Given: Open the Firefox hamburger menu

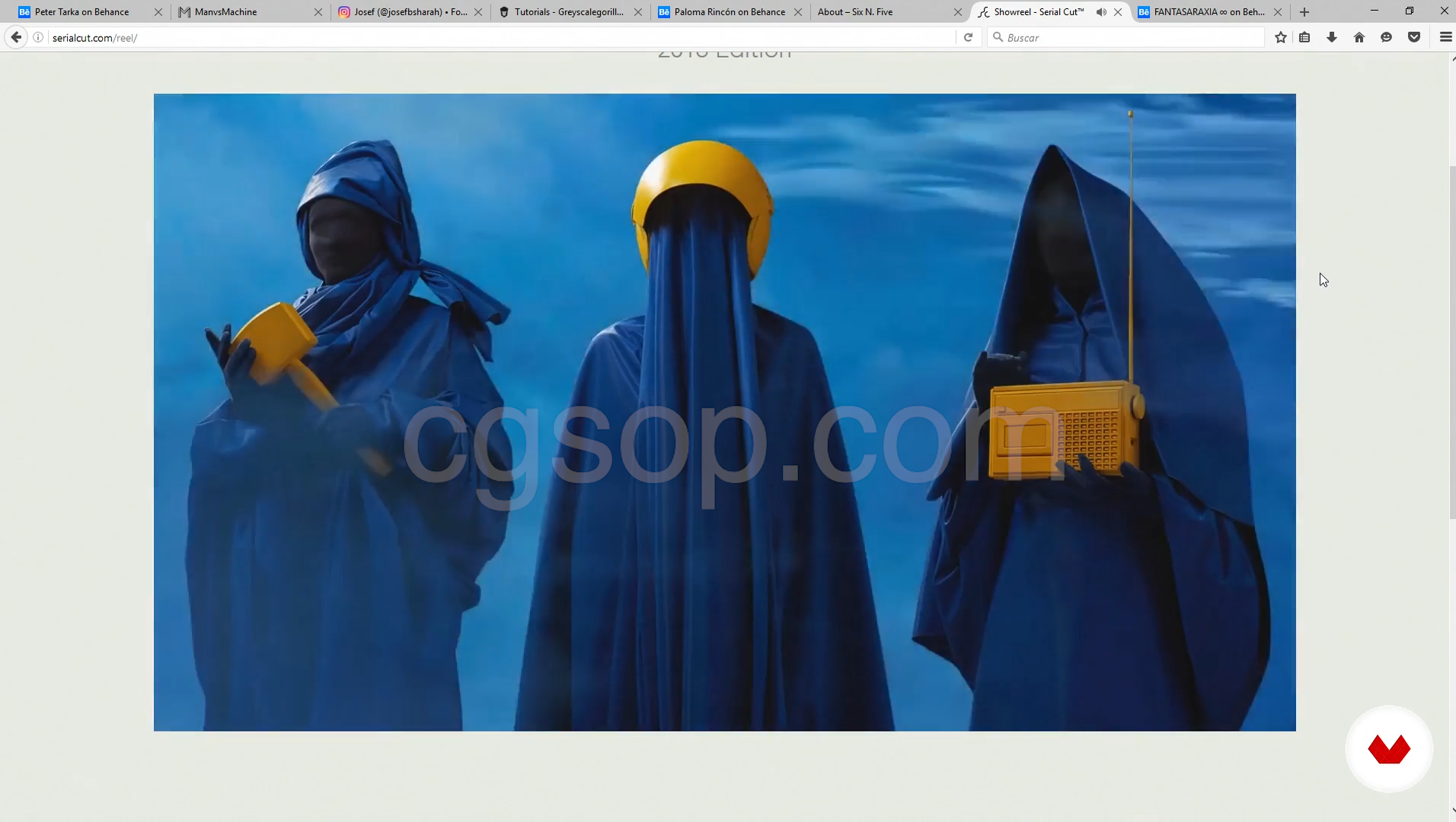Looking at the screenshot, I should tap(1445, 37).
